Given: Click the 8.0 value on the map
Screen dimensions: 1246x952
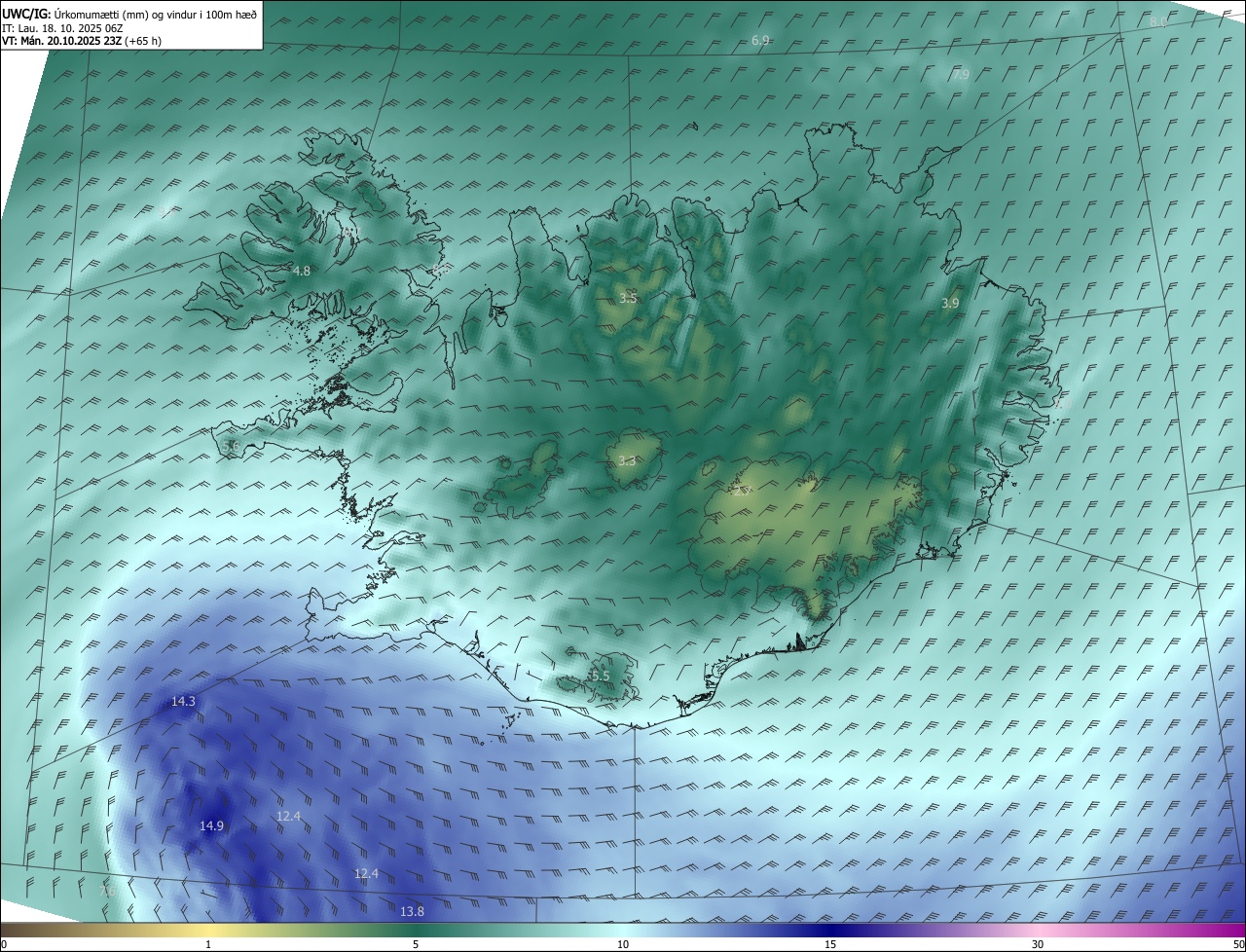Looking at the screenshot, I should point(1158,21).
